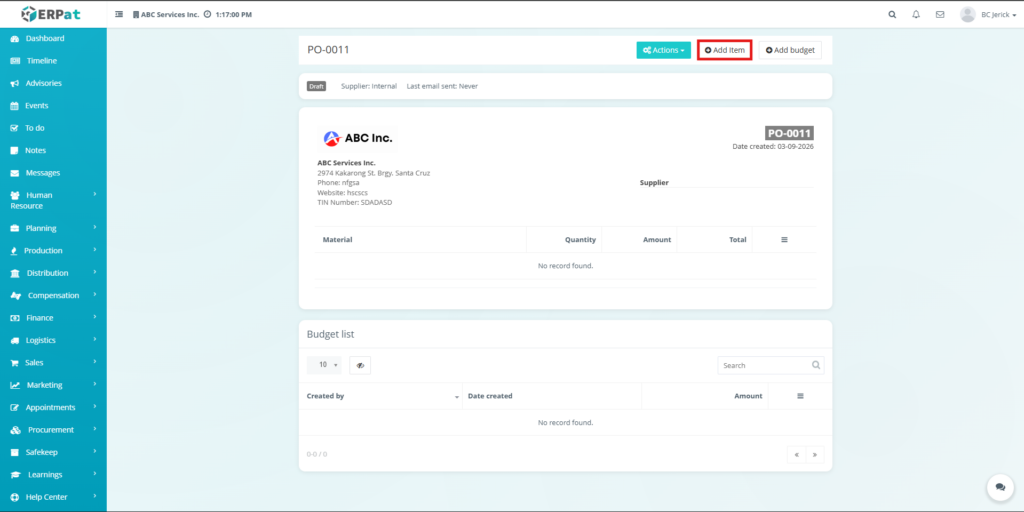Toggle sidebar with the hamburger menu icon

point(120,15)
